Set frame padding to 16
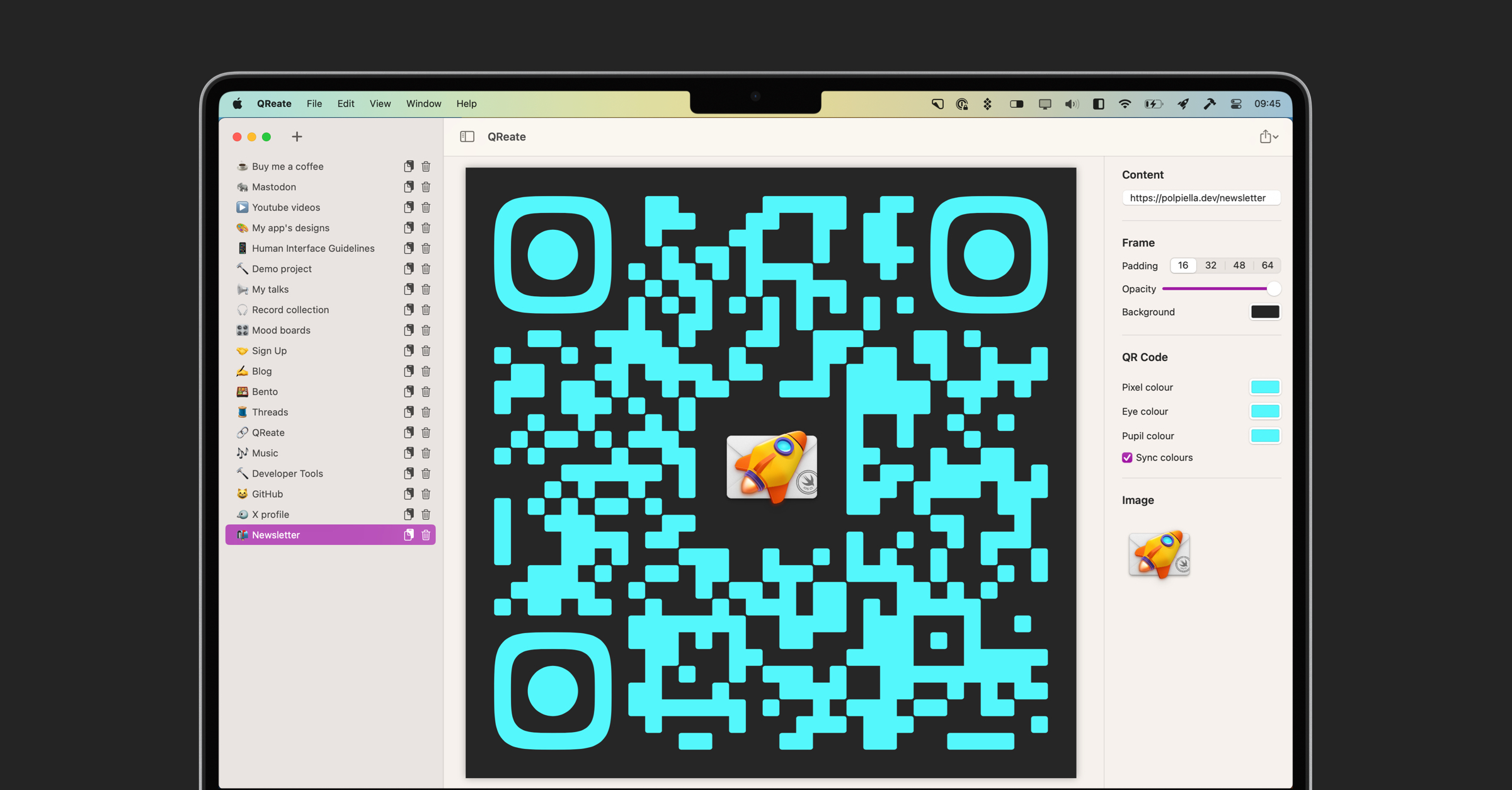Viewport: 1512px width, 790px height. (1183, 265)
